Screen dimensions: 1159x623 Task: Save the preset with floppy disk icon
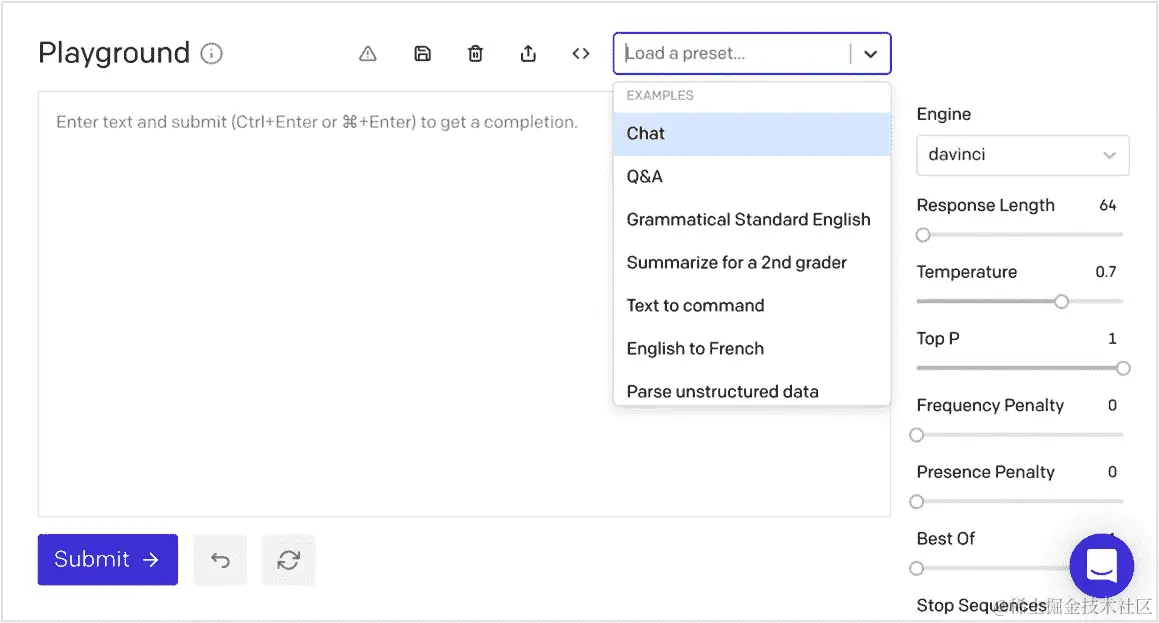[422, 54]
